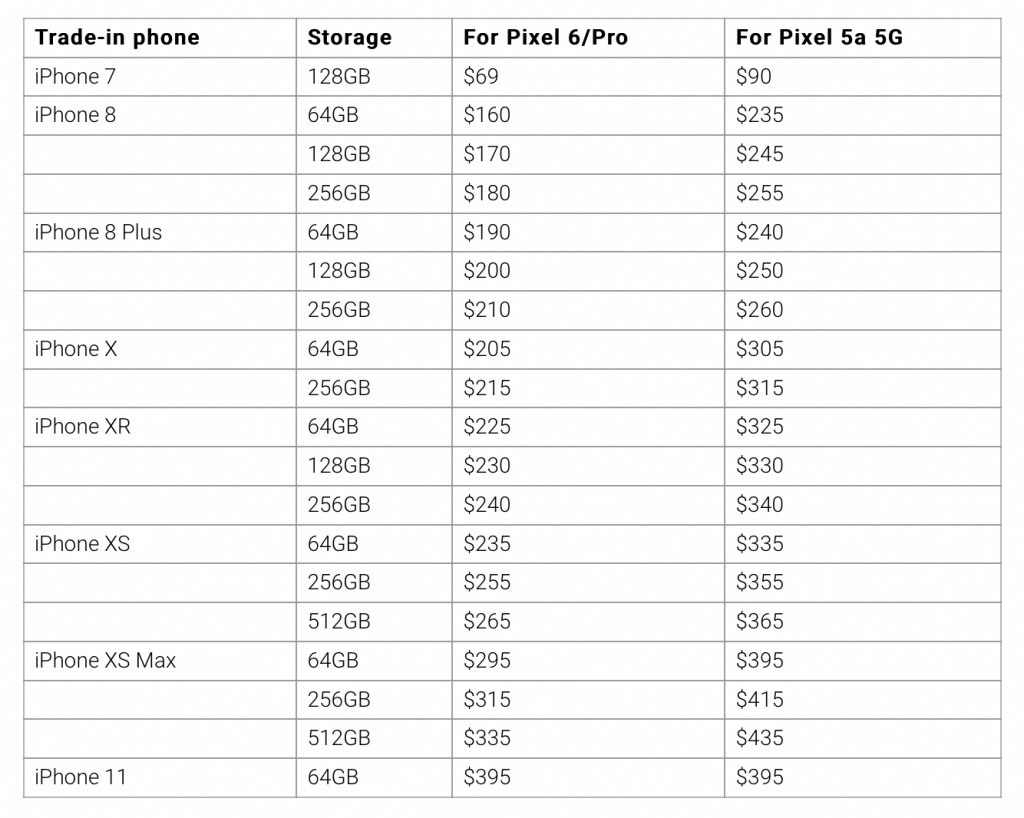This screenshot has width=1024, height=818.
Task: Click the $160 price for iPhone 8
Action: pyautogui.click(x=487, y=115)
